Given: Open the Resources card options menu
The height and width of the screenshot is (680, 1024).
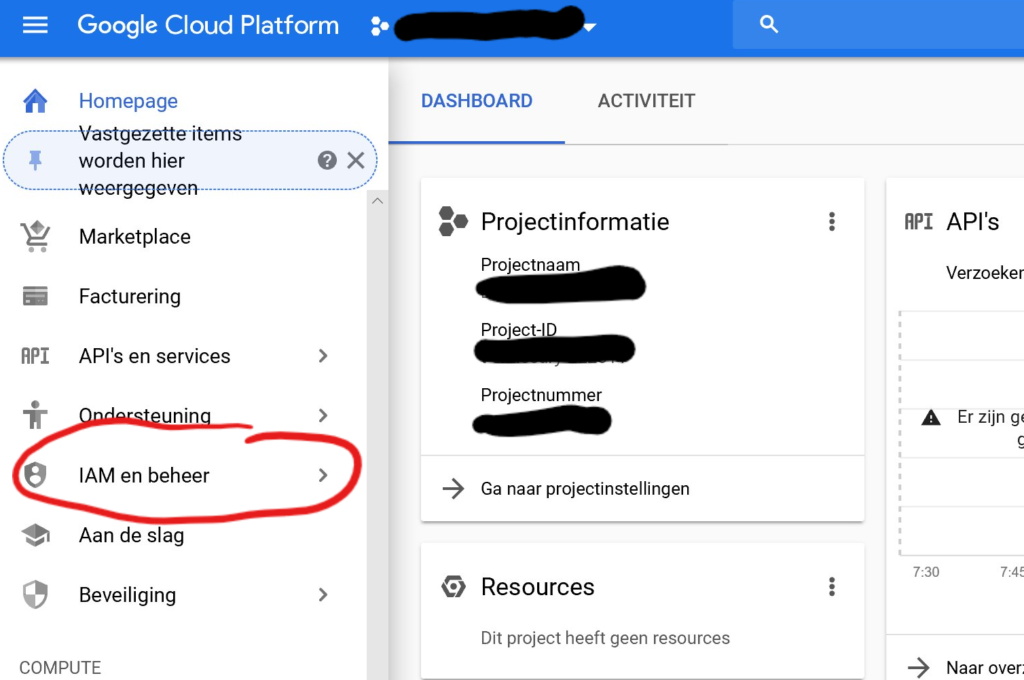Looking at the screenshot, I should click(x=831, y=587).
